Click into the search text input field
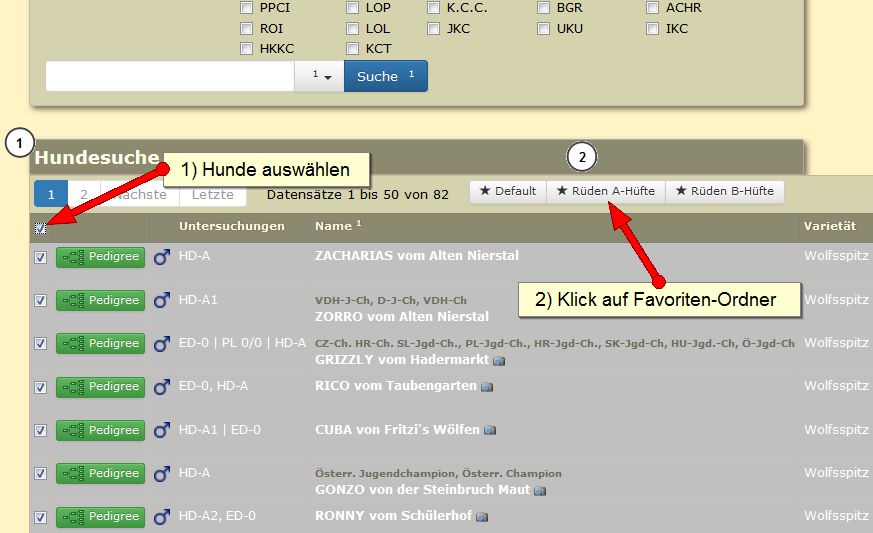873x533 pixels. 170,76
